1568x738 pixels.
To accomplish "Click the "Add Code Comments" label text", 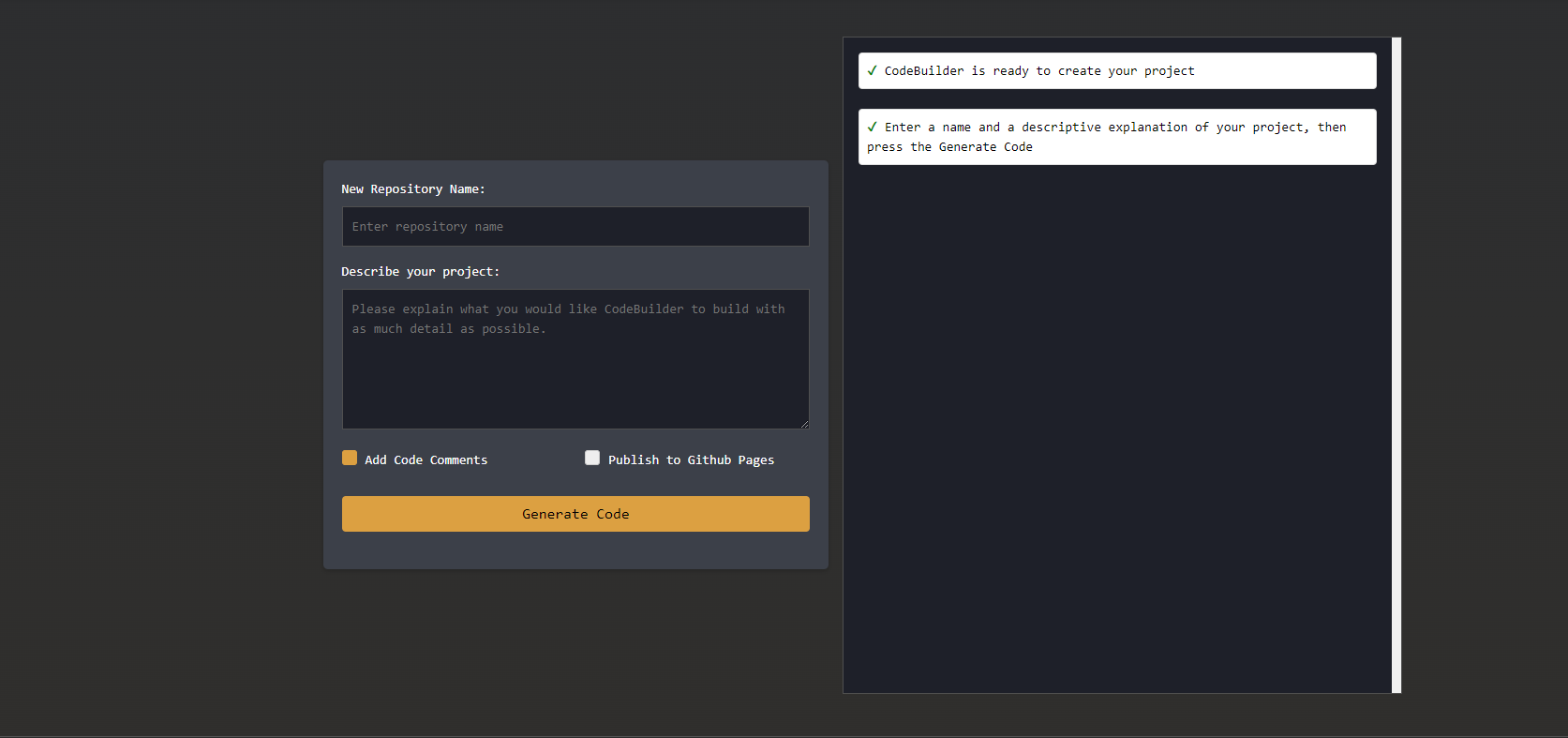I will pos(426,460).
